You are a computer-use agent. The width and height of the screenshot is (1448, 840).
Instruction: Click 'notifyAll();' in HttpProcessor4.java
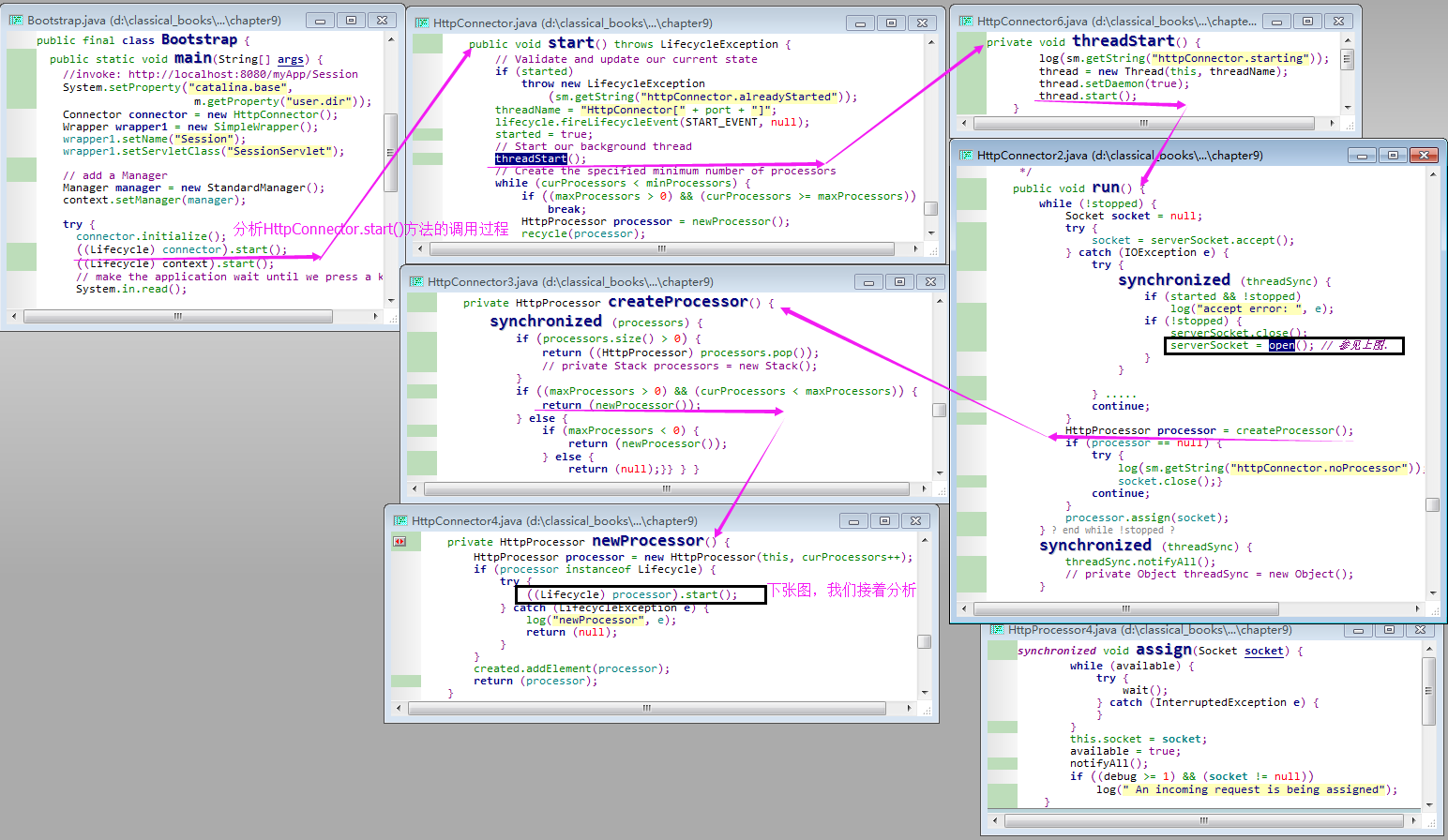click(1109, 763)
